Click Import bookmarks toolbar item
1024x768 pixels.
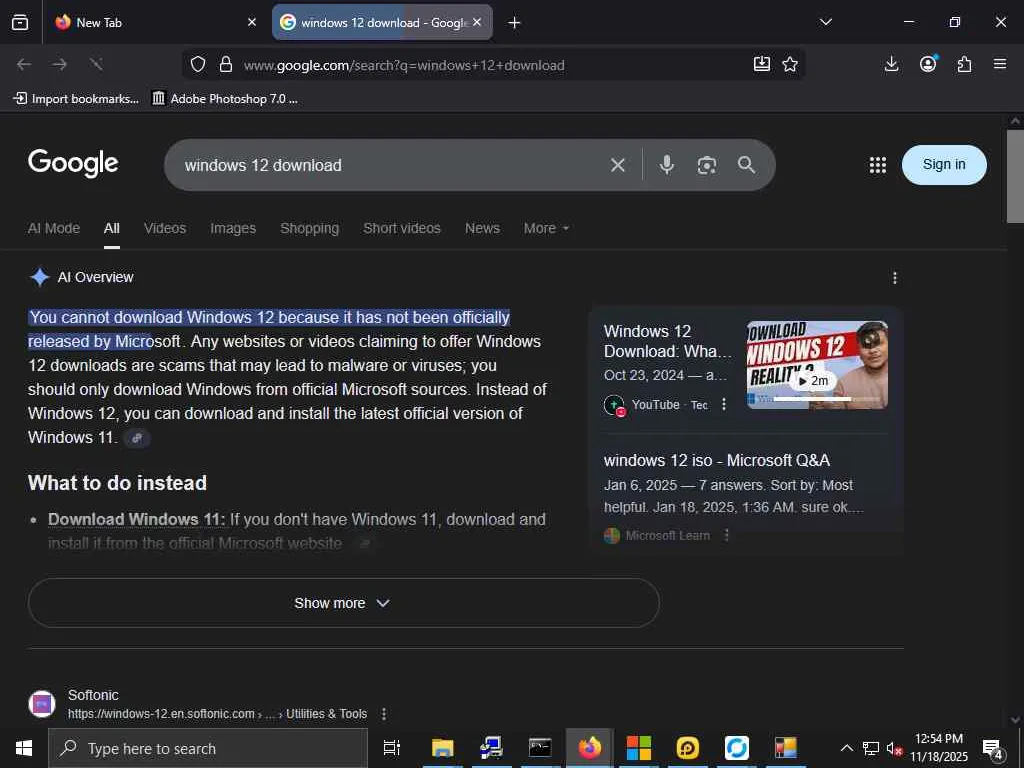coord(76,99)
